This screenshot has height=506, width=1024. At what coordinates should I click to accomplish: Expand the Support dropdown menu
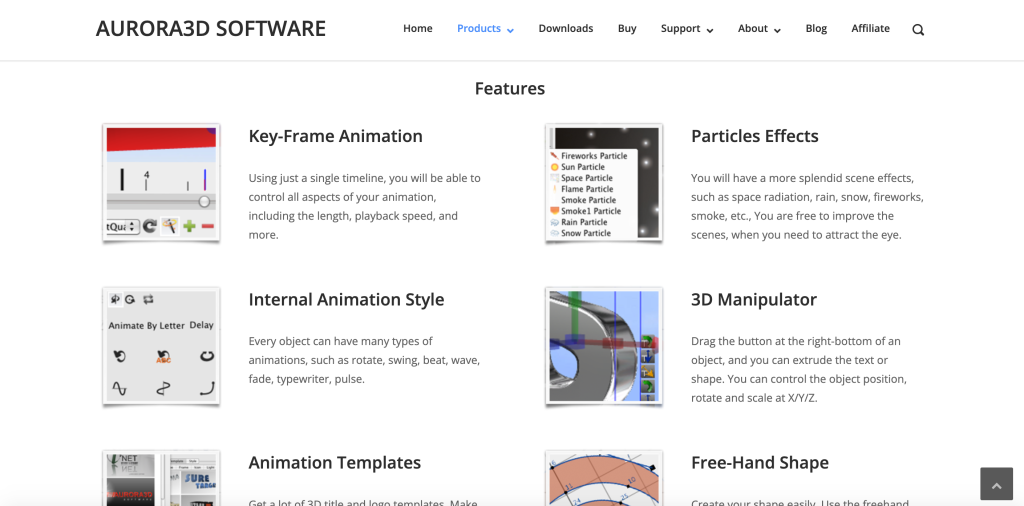(687, 29)
